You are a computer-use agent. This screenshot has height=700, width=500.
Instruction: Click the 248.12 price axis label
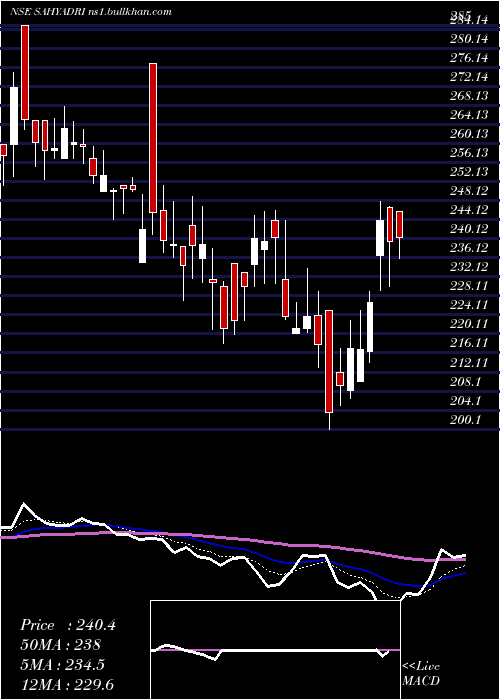(x=469, y=192)
